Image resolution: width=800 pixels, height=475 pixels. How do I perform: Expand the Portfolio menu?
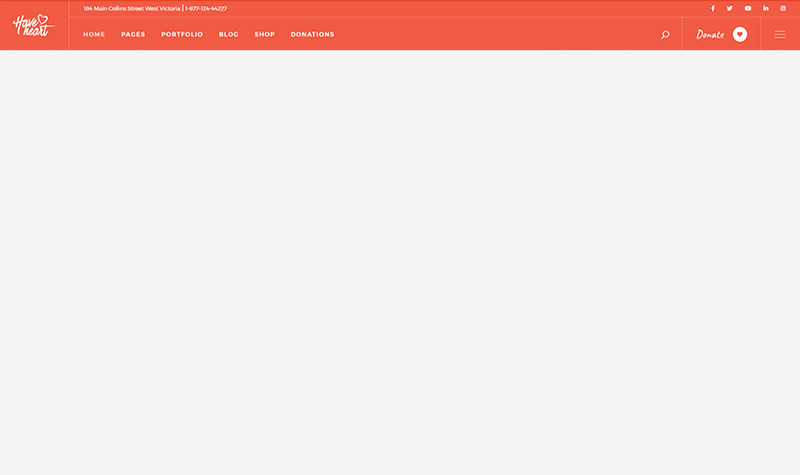click(182, 35)
